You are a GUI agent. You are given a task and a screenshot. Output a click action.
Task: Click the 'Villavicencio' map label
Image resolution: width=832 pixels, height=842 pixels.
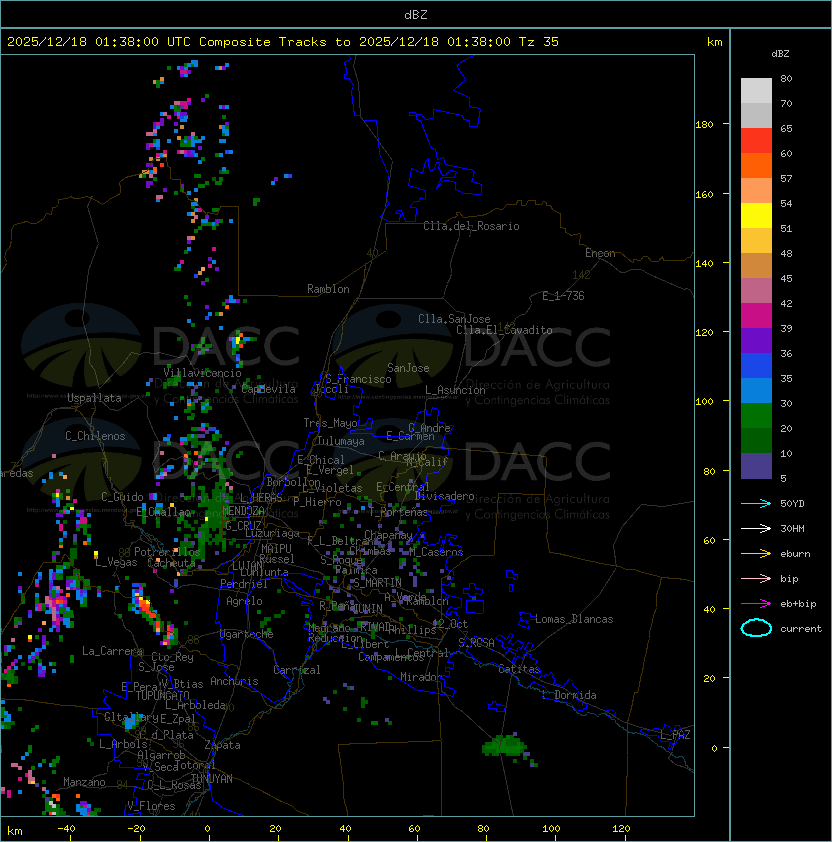coord(202,373)
